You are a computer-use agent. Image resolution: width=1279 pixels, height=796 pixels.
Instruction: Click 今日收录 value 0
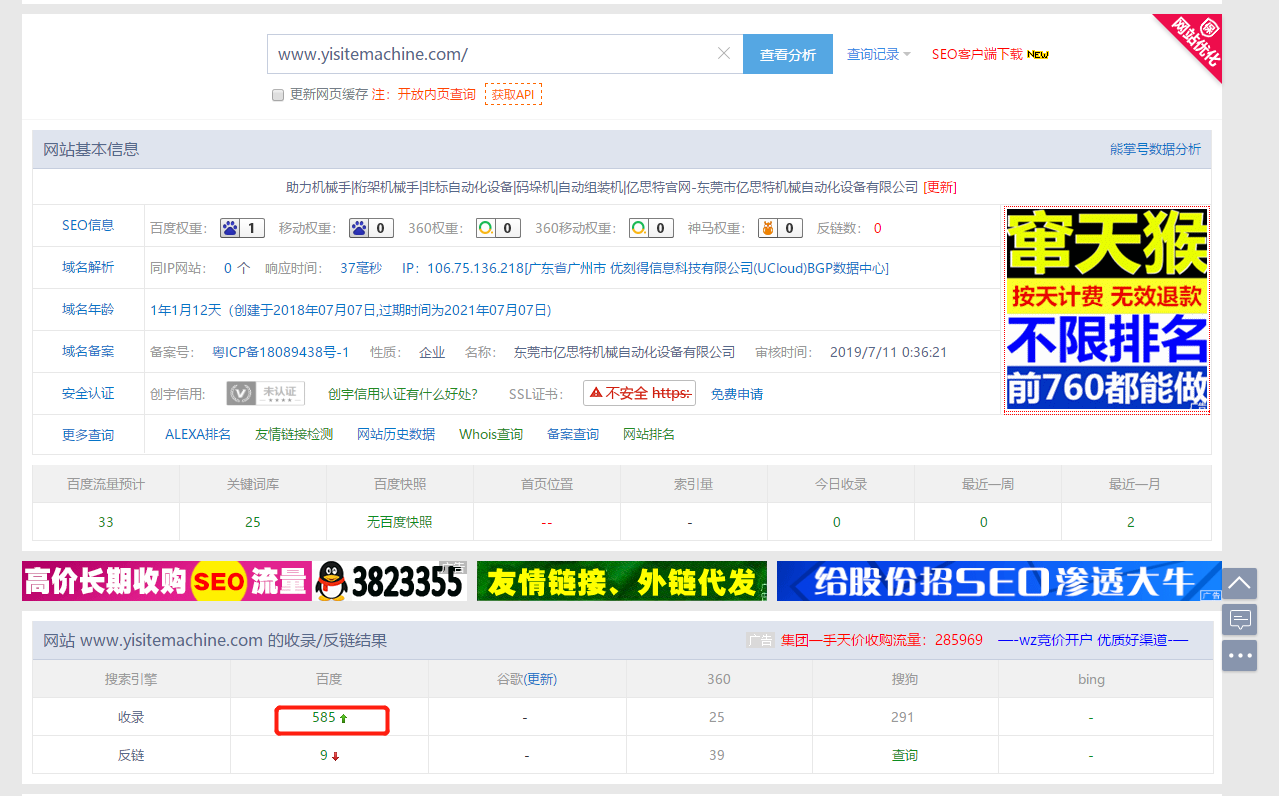tap(837, 521)
